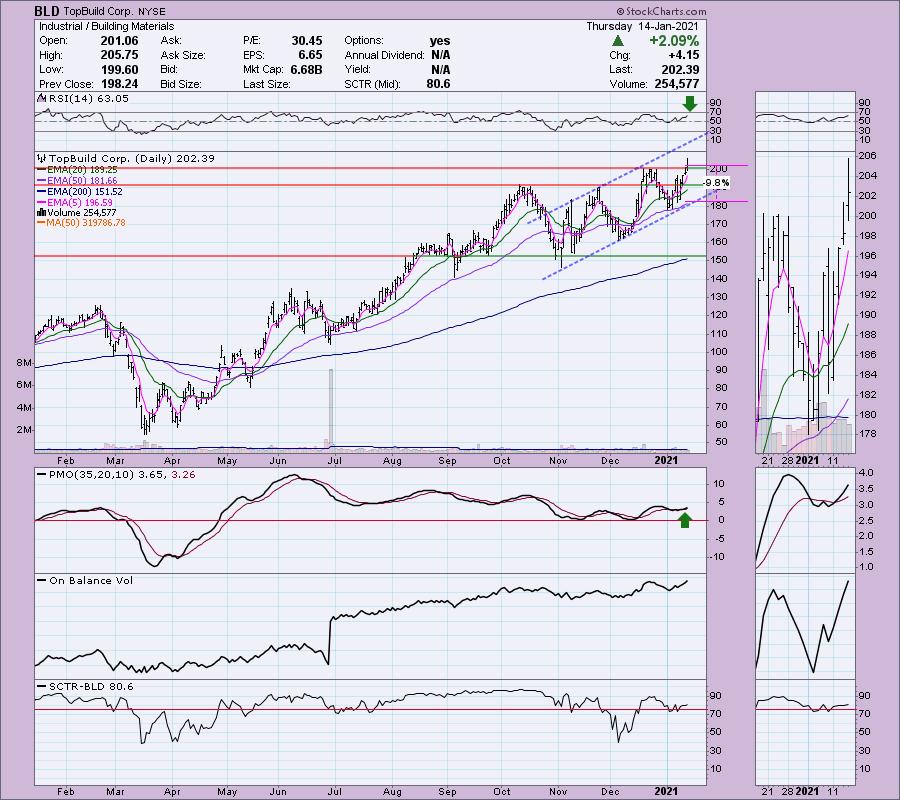
Task: Click the zoomed price bars thumbnail panel
Action: click(805, 302)
